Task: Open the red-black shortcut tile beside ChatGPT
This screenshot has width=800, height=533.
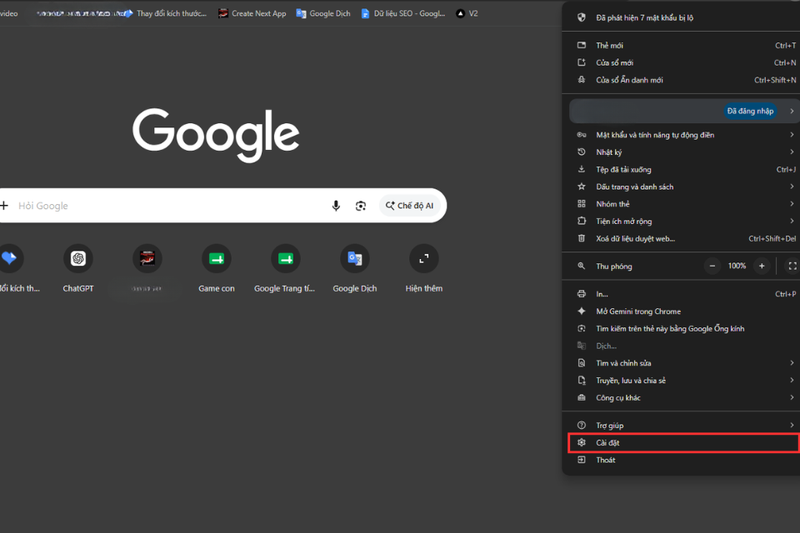Action: [147, 259]
